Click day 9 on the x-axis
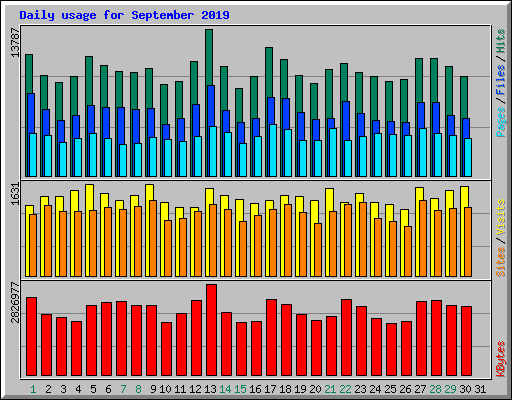This screenshot has width=512, height=400. [153, 389]
